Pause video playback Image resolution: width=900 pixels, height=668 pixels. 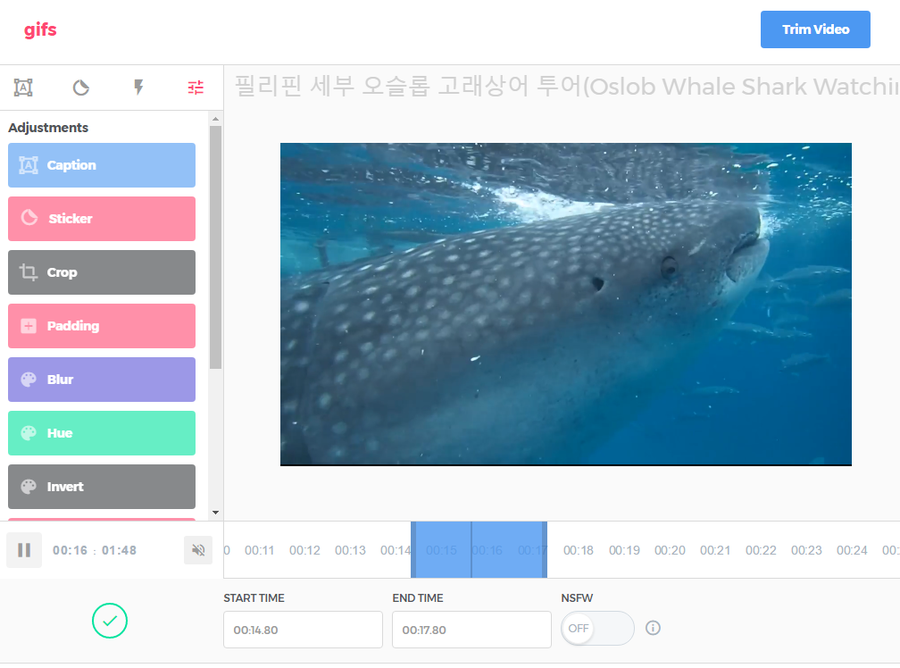point(23,549)
